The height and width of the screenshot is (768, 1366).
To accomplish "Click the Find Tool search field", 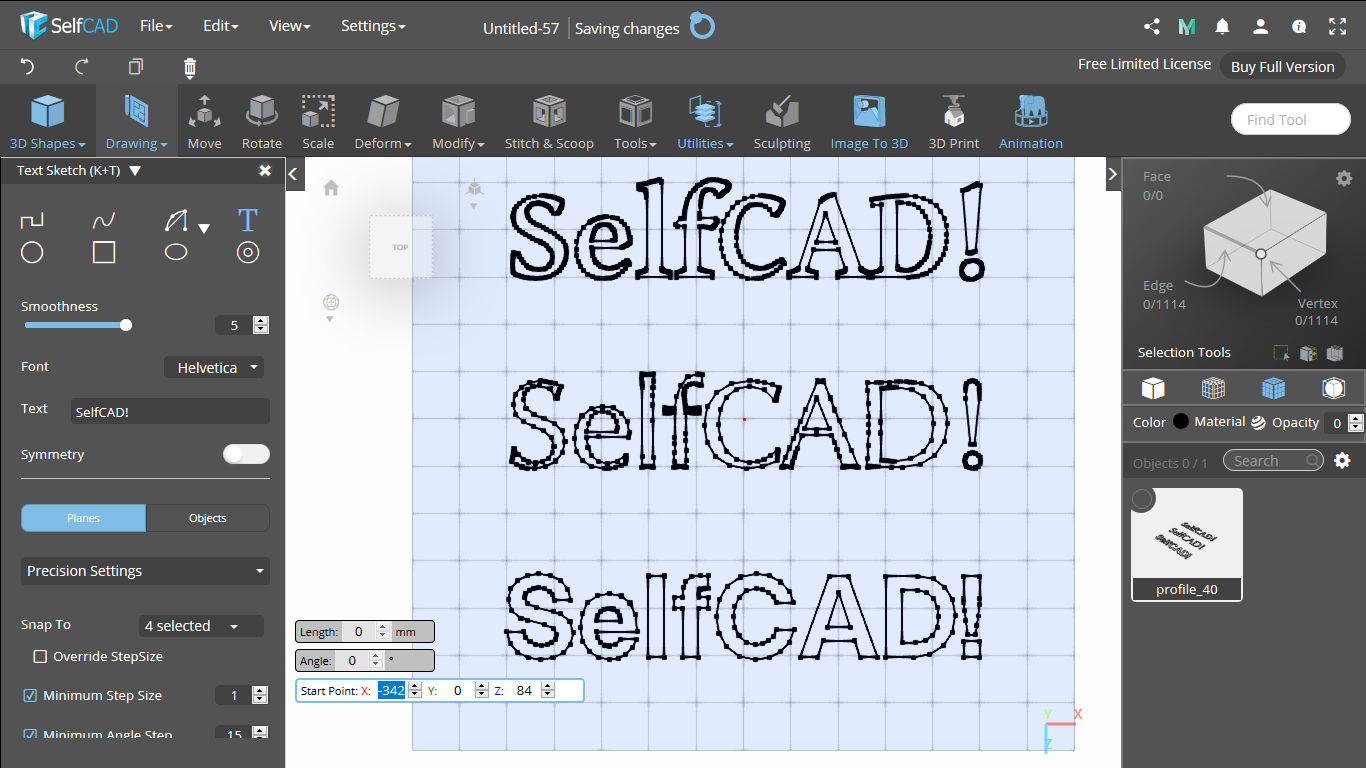I will [1291, 119].
